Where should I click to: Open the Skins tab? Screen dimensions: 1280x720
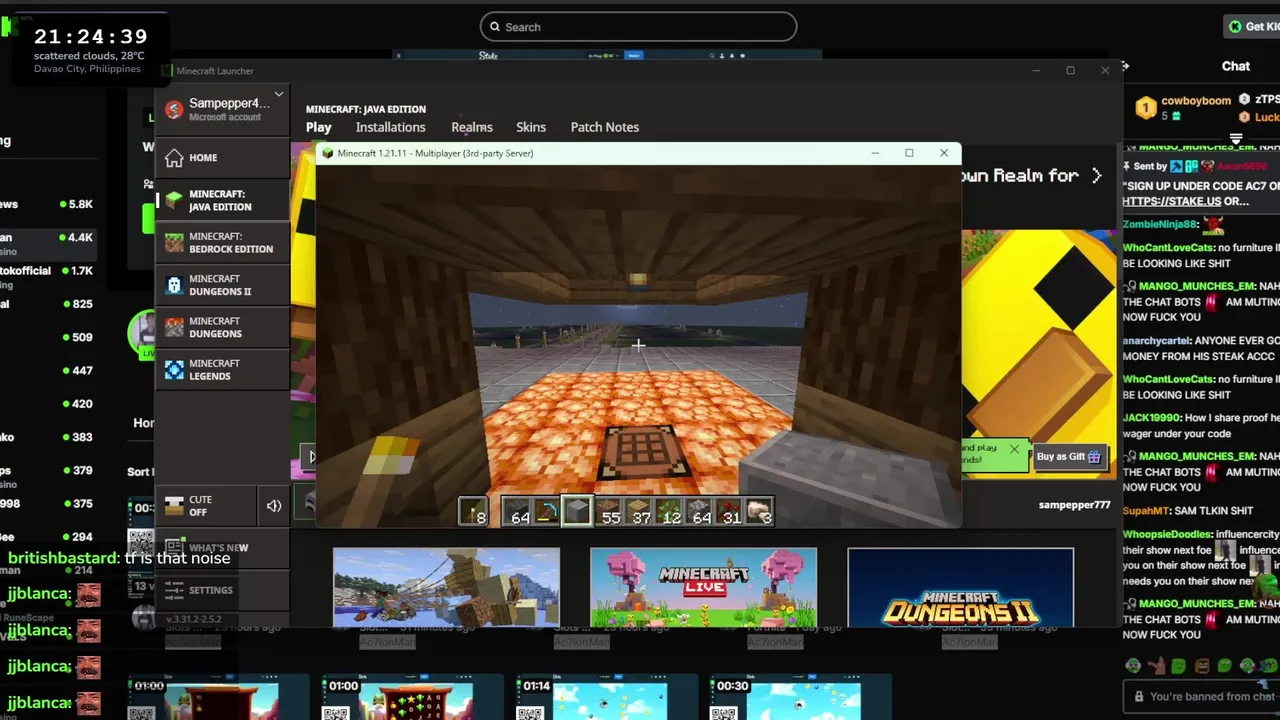click(x=531, y=127)
